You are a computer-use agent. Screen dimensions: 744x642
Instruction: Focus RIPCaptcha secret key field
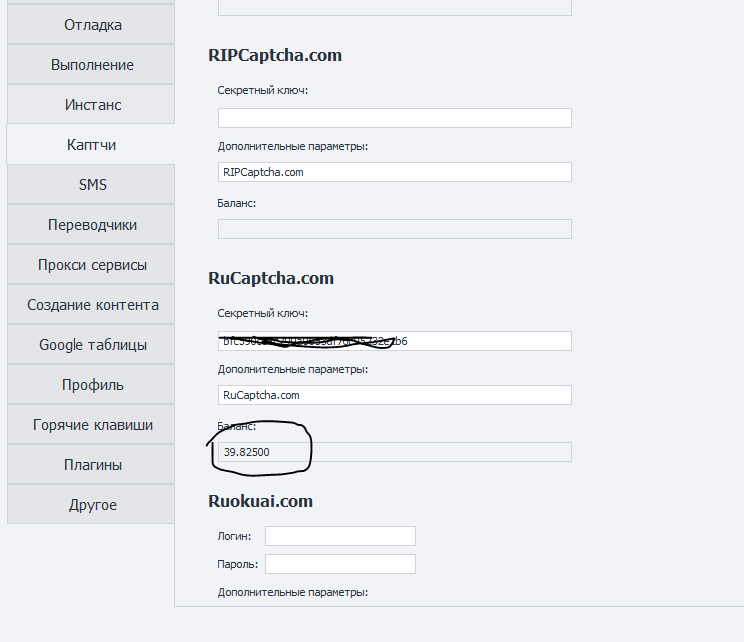point(395,118)
